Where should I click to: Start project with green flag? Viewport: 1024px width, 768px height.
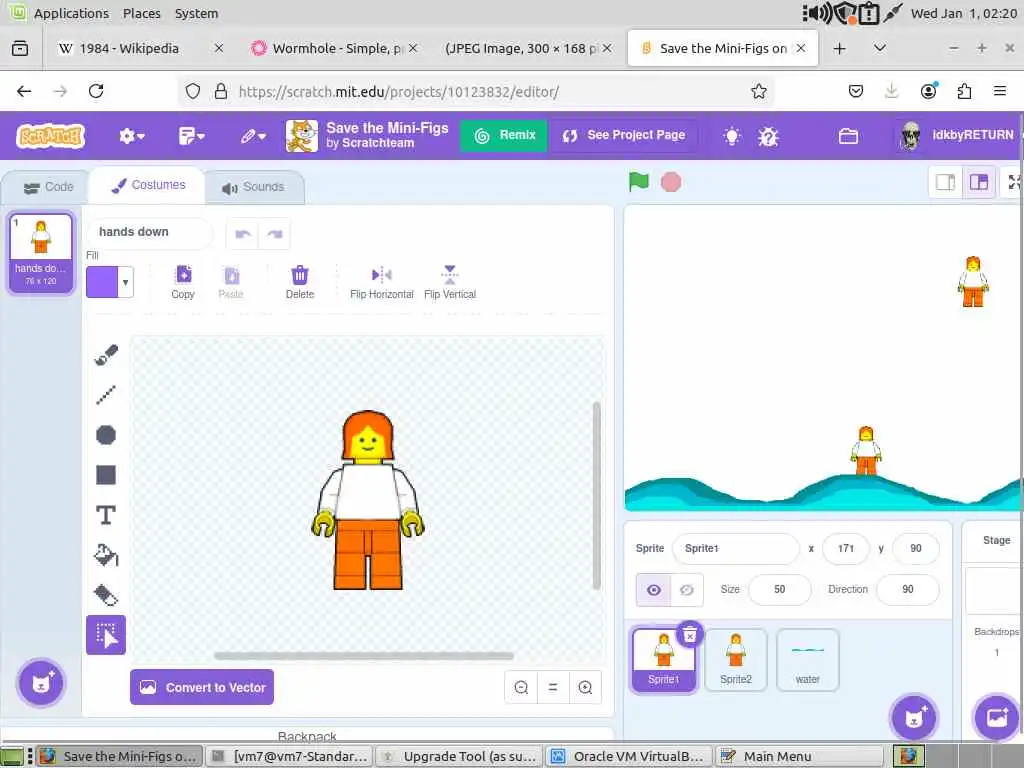(639, 182)
